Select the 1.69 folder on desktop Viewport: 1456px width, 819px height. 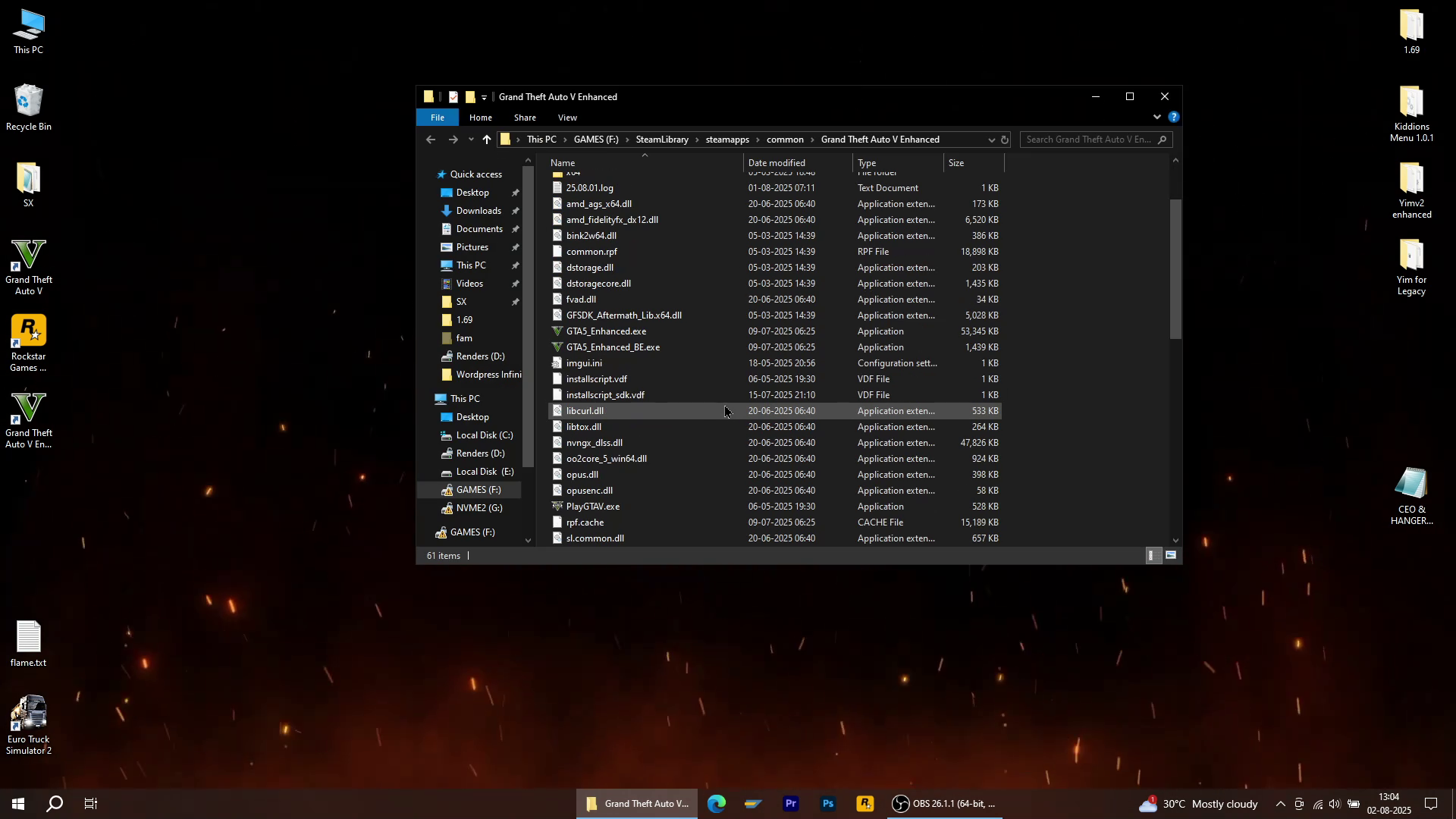pos(1411,32)
